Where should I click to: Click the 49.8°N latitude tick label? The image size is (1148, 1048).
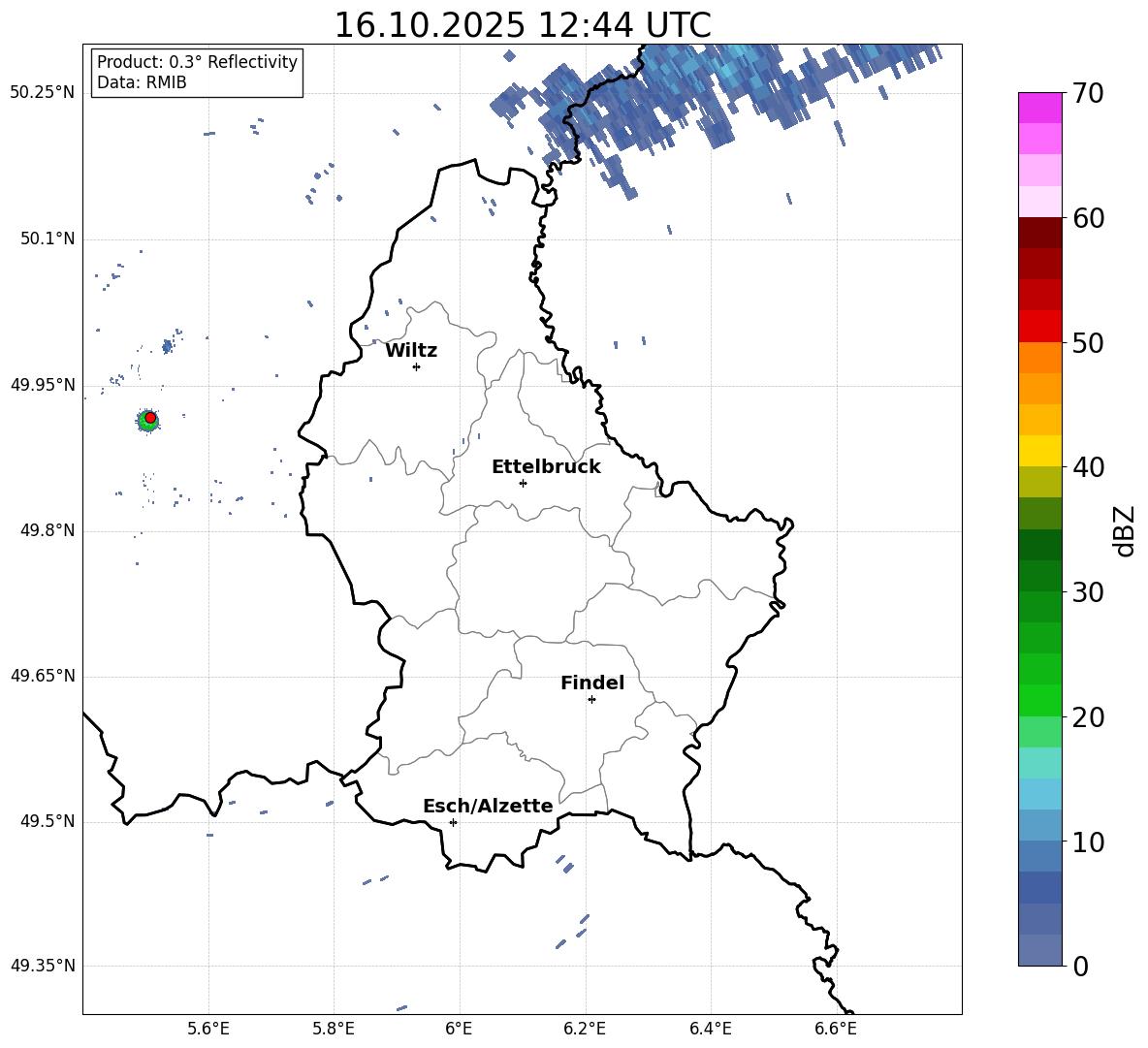[48, 530]
